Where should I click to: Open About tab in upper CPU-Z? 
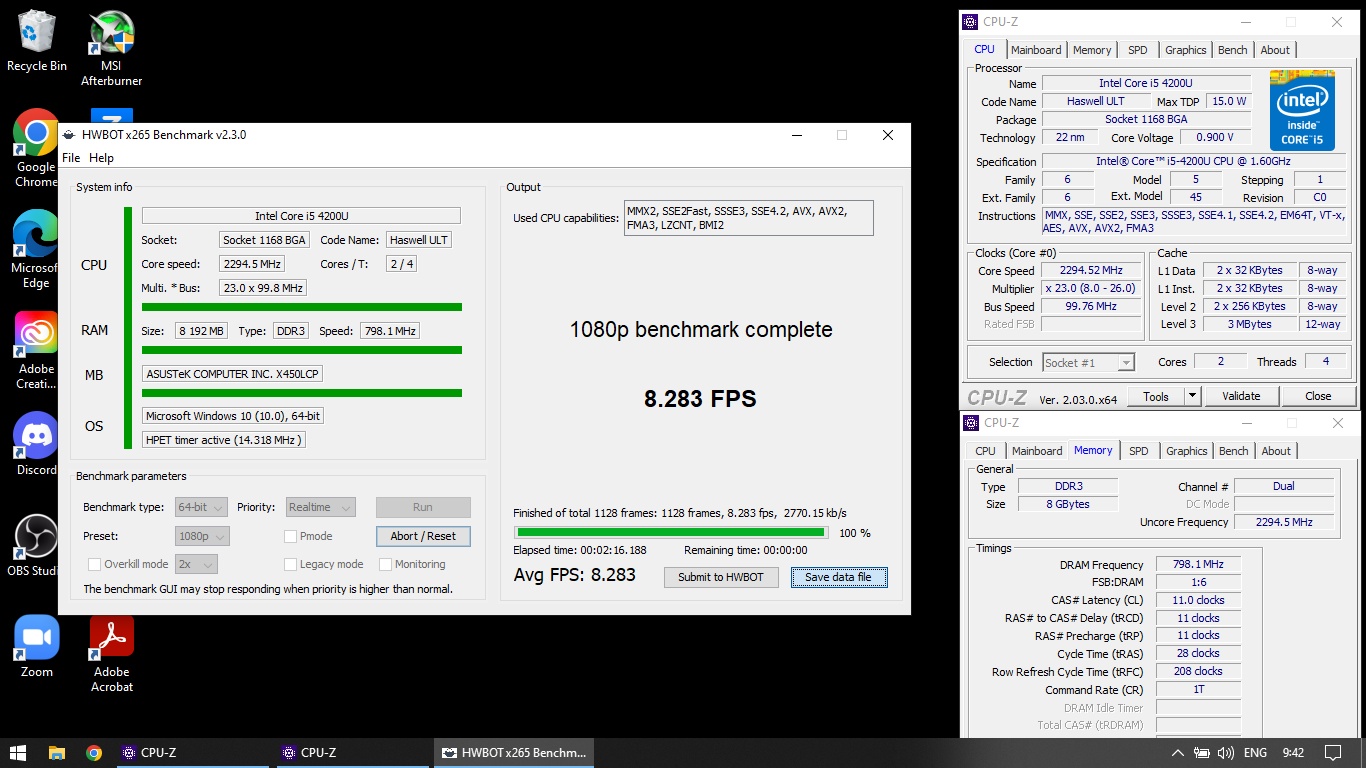(1275, 50)
